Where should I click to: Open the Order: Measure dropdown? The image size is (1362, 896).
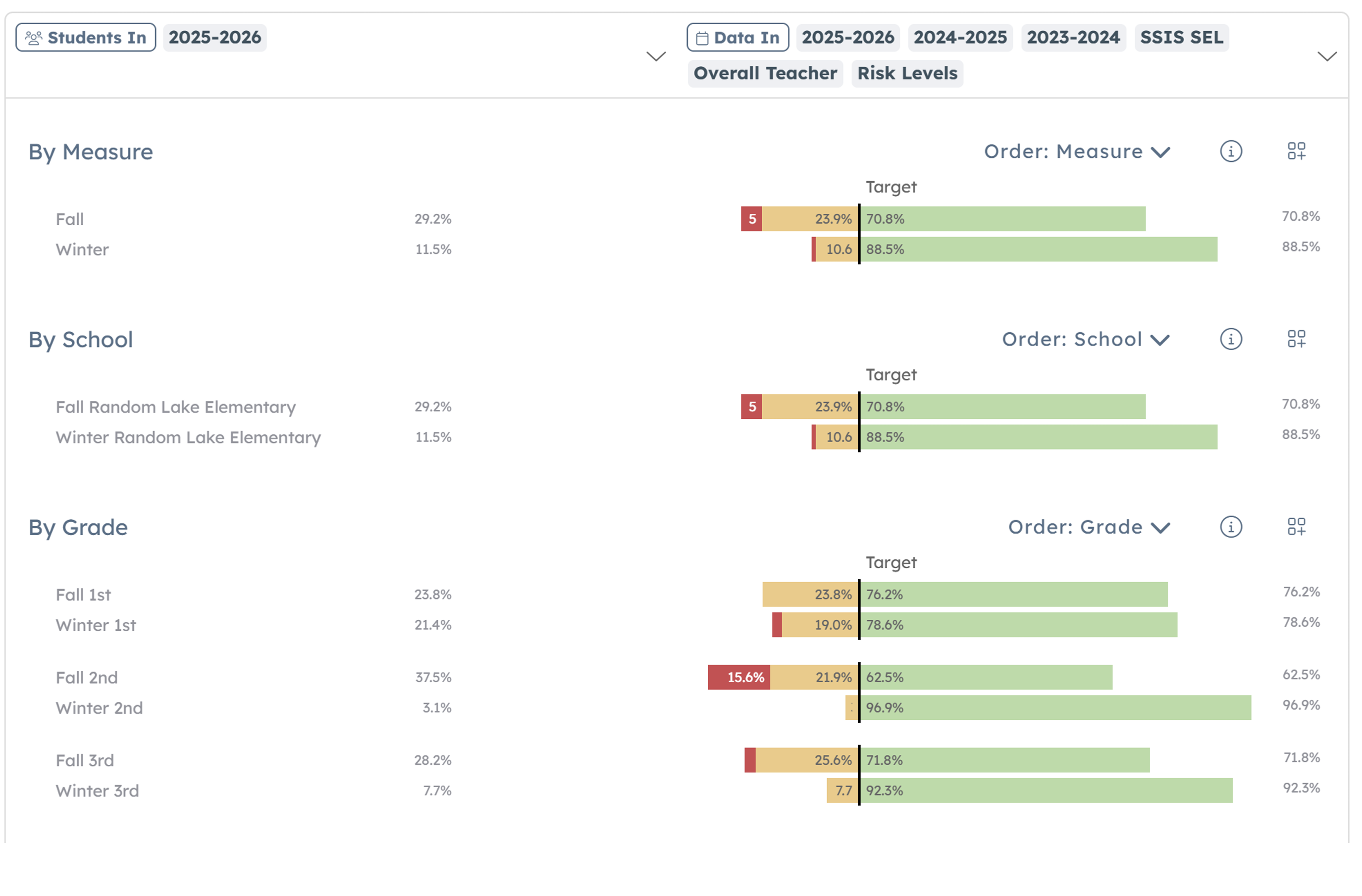[1076, 151]
